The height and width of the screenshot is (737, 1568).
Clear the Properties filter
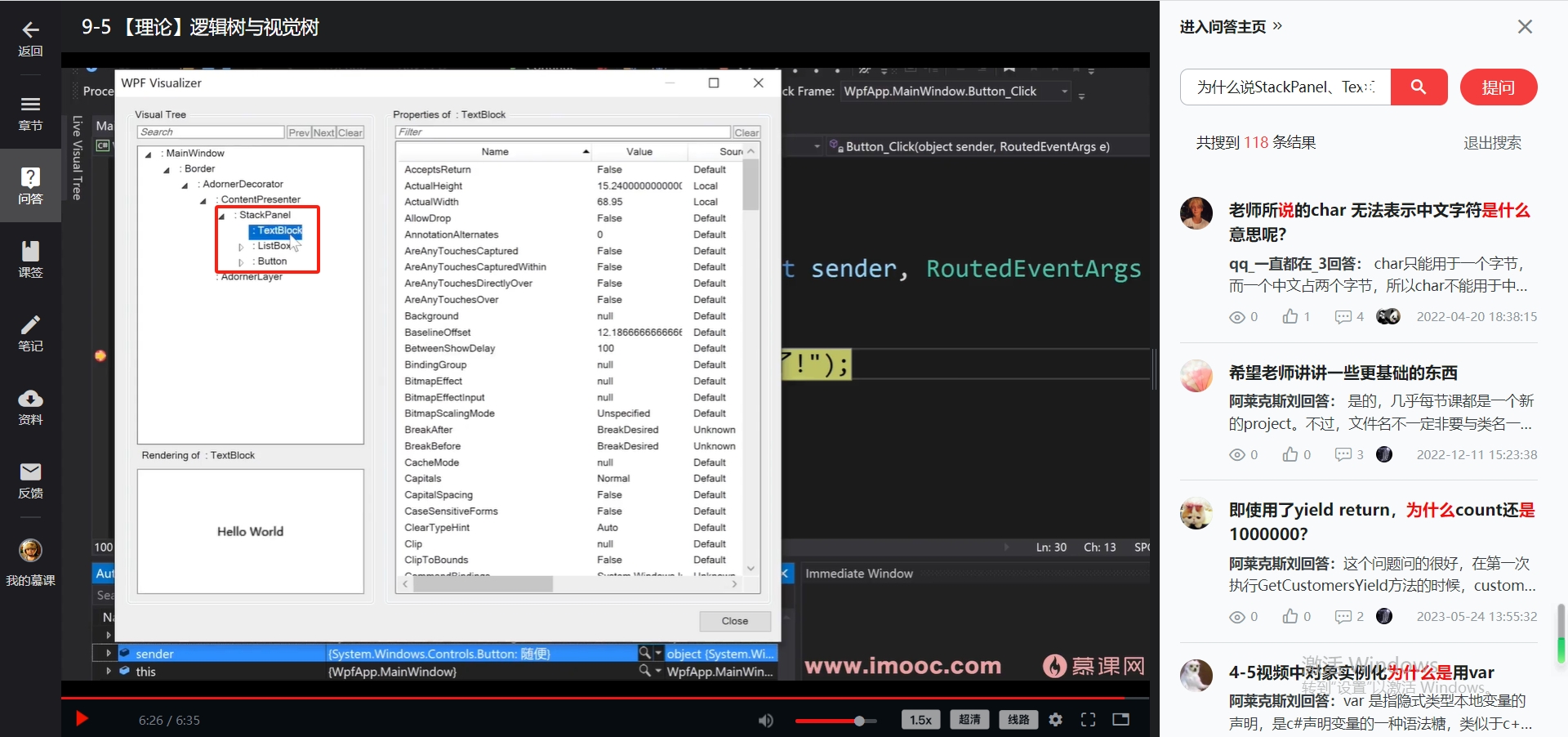(x=746, y=132)
